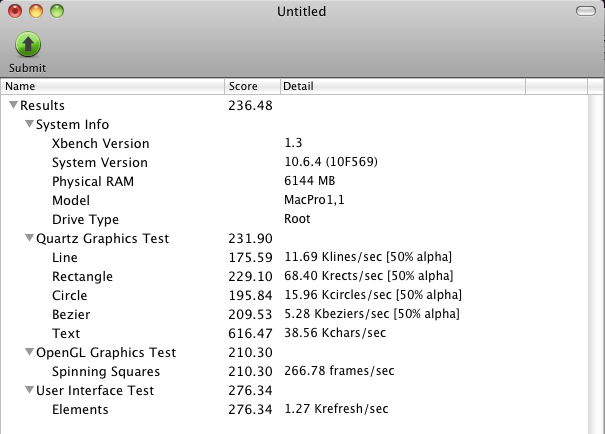Viewport: 605px width, 434px height.
Task: Select the Spinning Squares row
Action: (x=295, y=371)
